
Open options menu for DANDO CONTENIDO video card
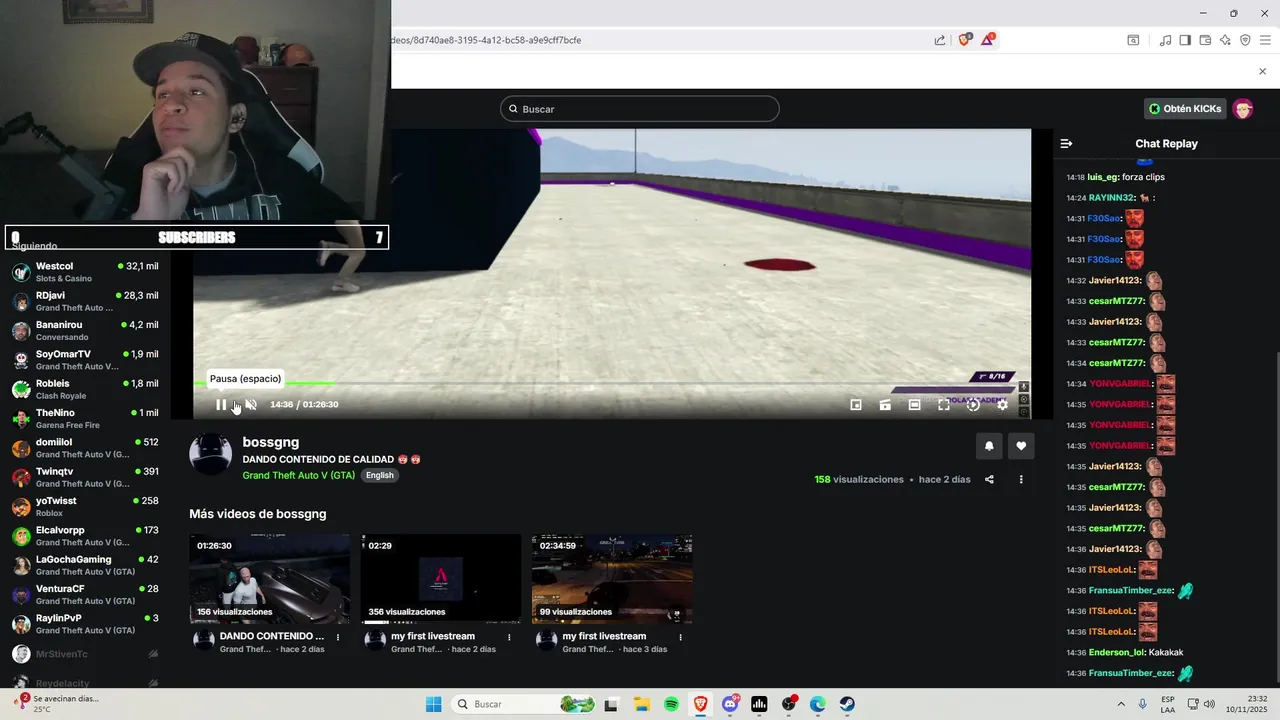pos(338,637)
